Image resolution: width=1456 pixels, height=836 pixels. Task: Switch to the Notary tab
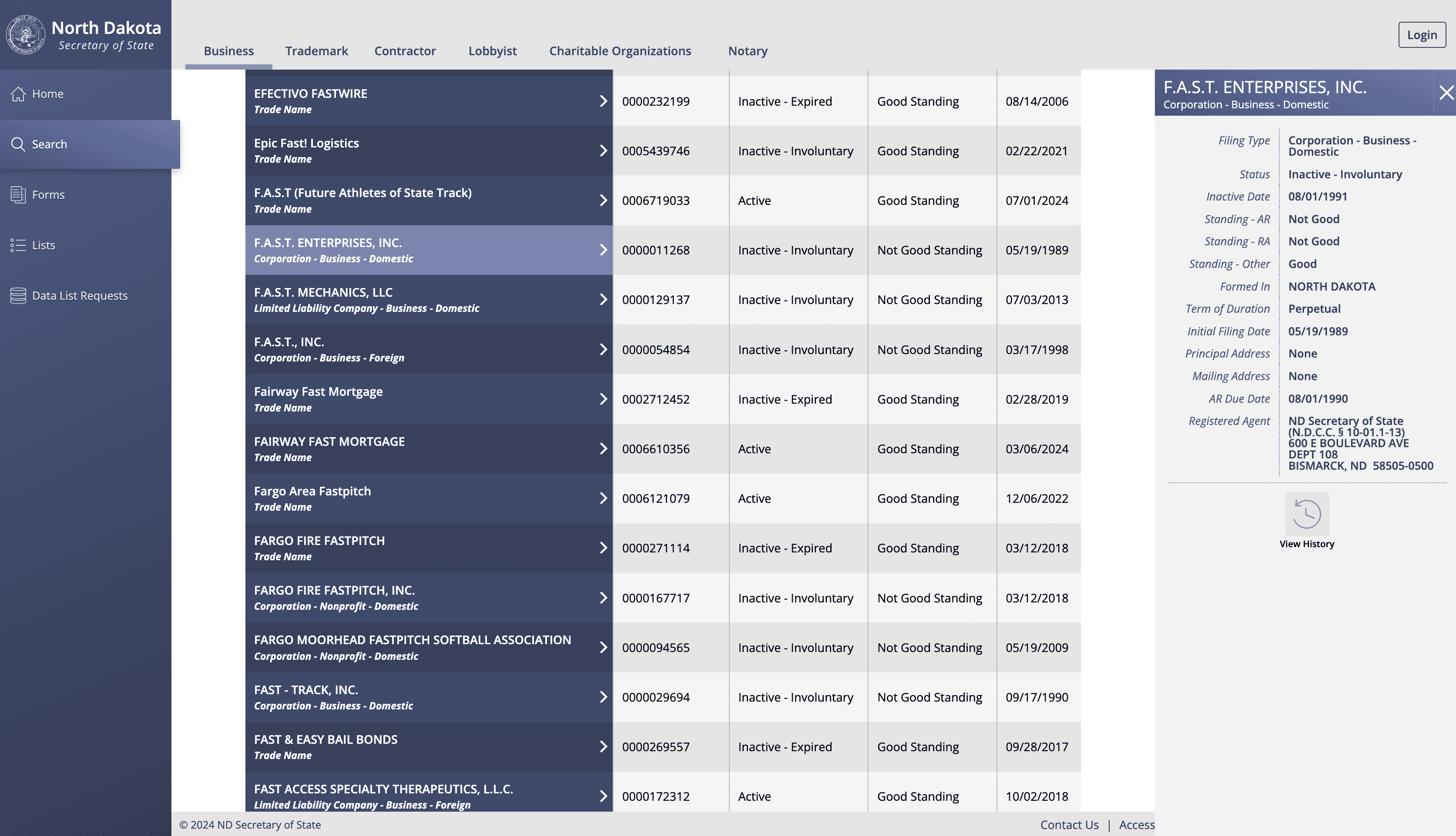coord(748,50)
